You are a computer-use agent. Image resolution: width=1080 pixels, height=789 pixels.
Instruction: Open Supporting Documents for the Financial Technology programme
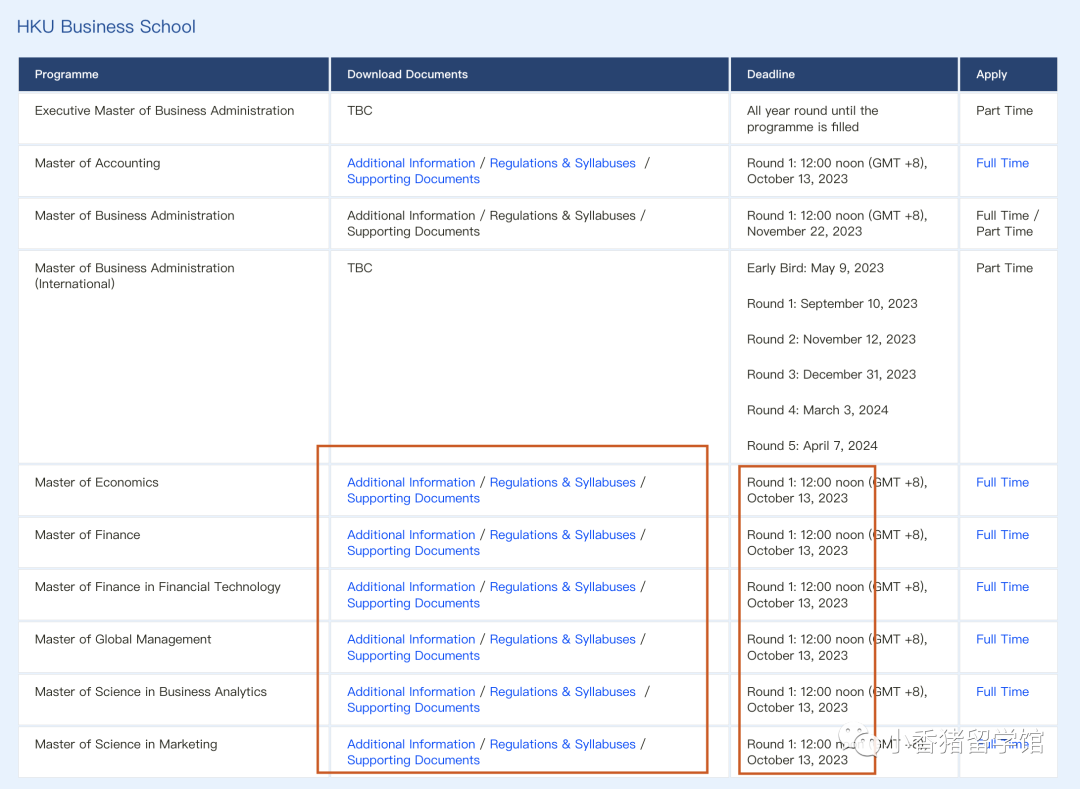pyautogui.click(x=413, y=603)
